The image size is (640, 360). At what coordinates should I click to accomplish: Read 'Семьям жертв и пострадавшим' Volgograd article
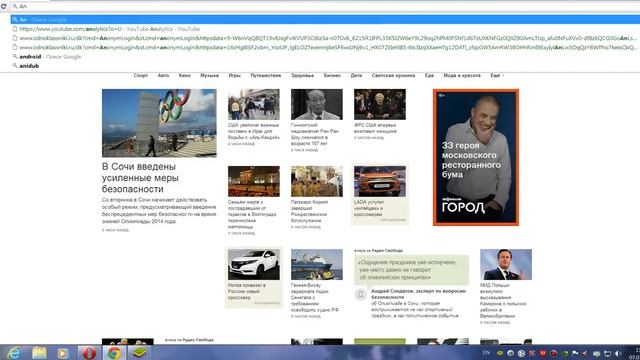point(252,214)
